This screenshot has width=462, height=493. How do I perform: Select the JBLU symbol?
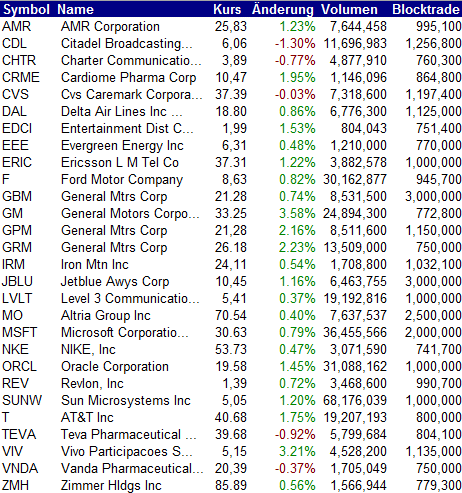(x=17, y=281)
